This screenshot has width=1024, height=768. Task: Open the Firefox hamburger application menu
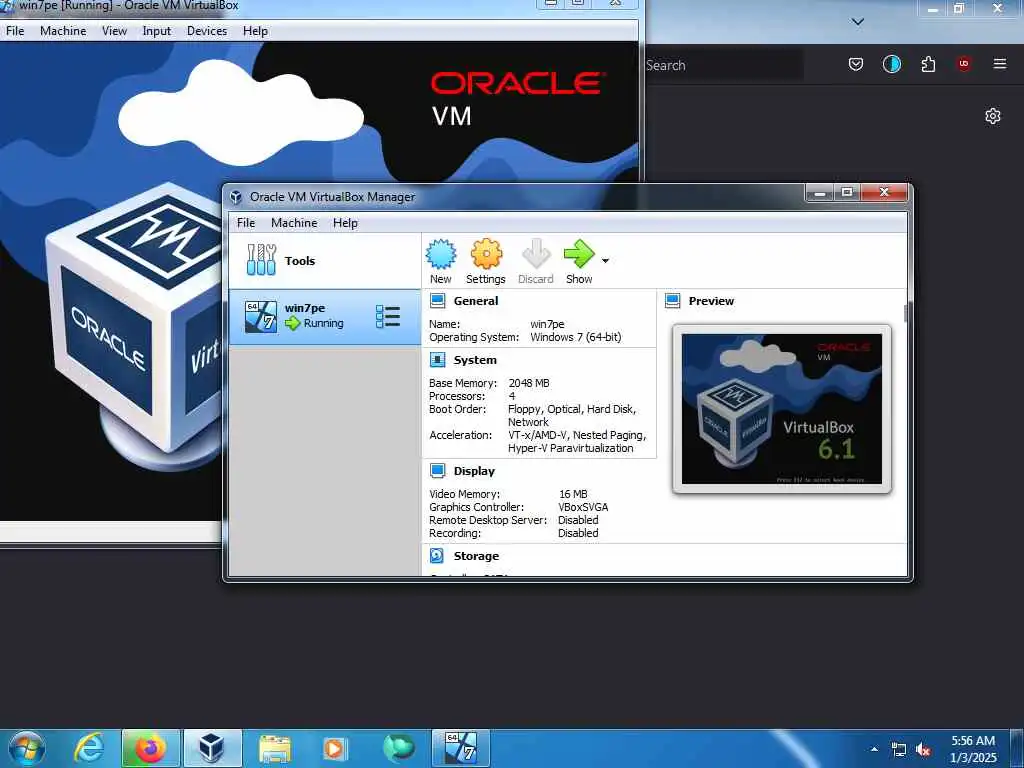pos(999,64)
